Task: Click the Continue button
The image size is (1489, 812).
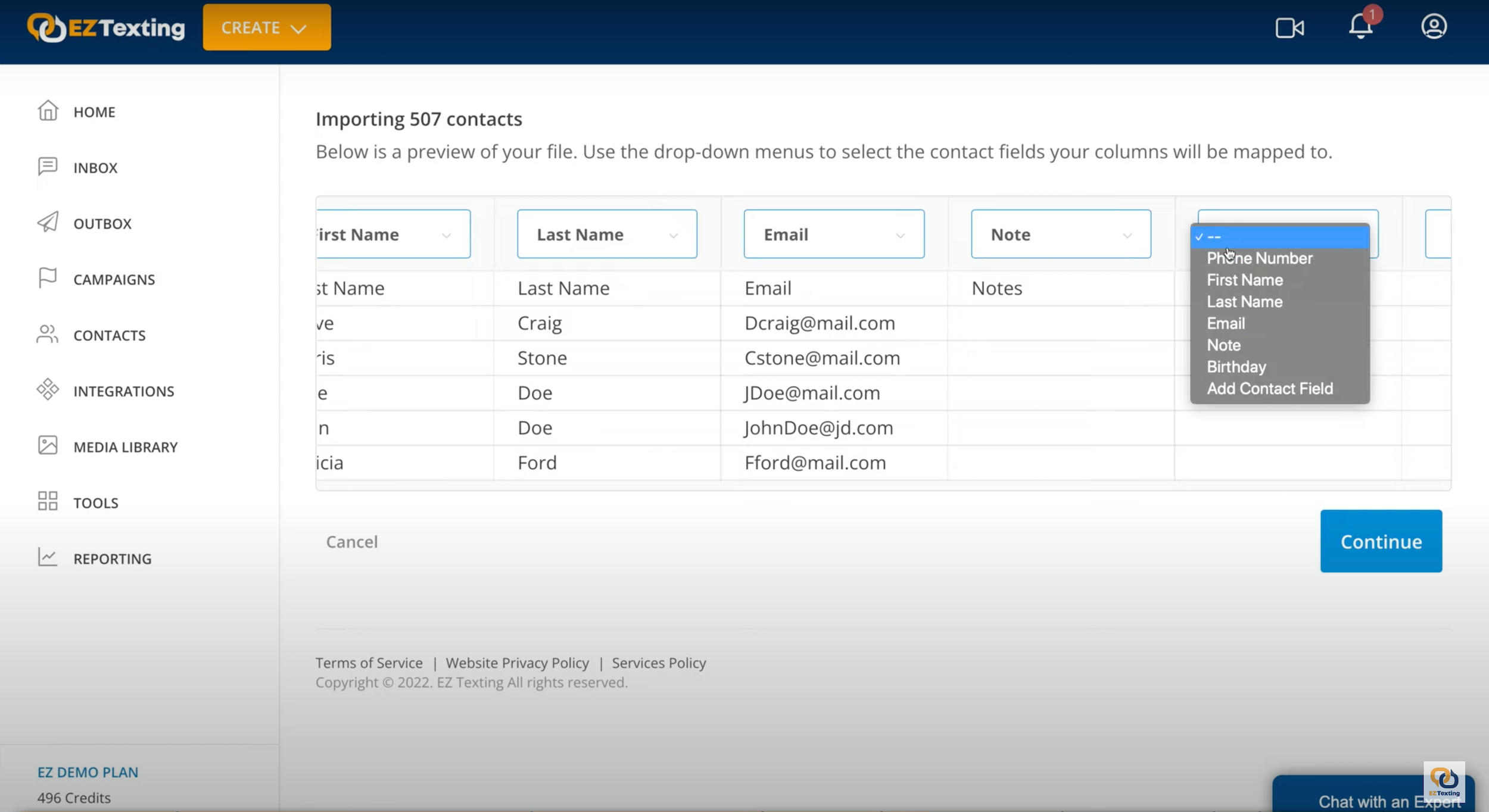Action: point(1382,541)
